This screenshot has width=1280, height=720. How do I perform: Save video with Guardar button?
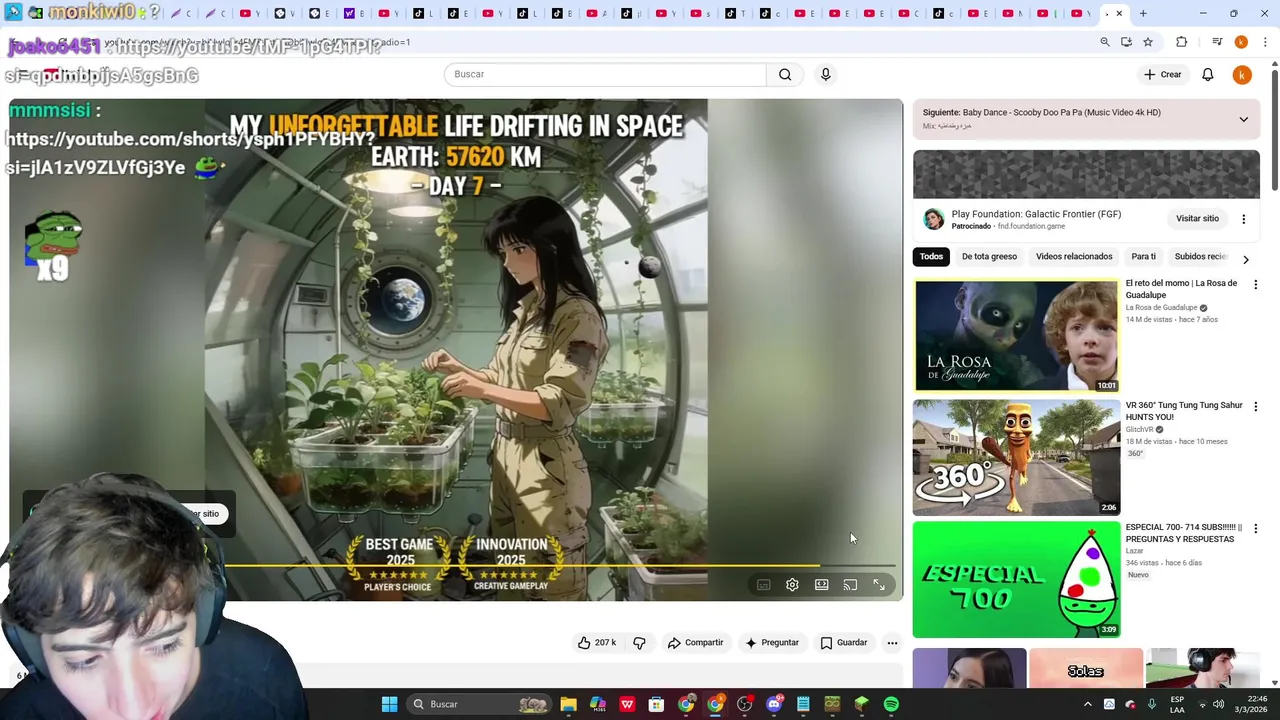[x=843, y=643]
